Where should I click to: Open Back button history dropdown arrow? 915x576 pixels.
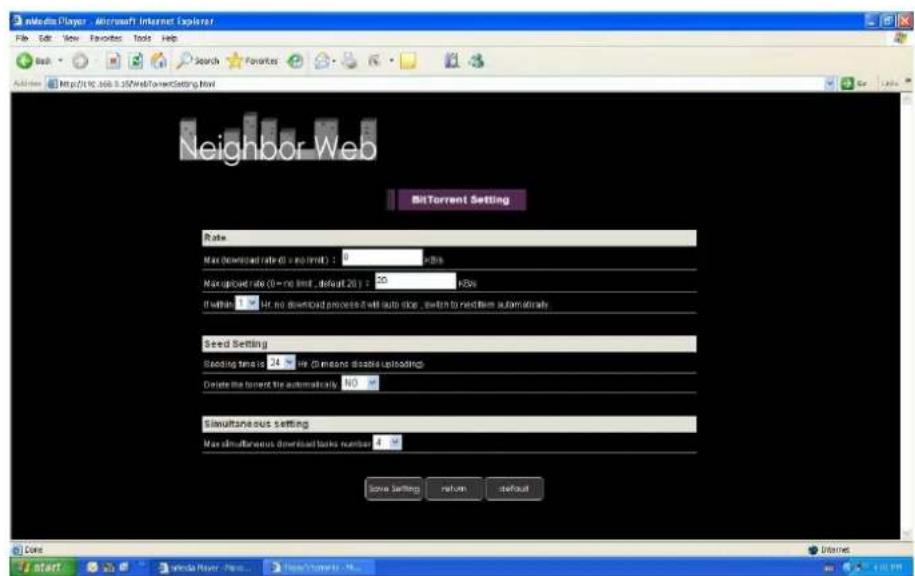(60, 61)
